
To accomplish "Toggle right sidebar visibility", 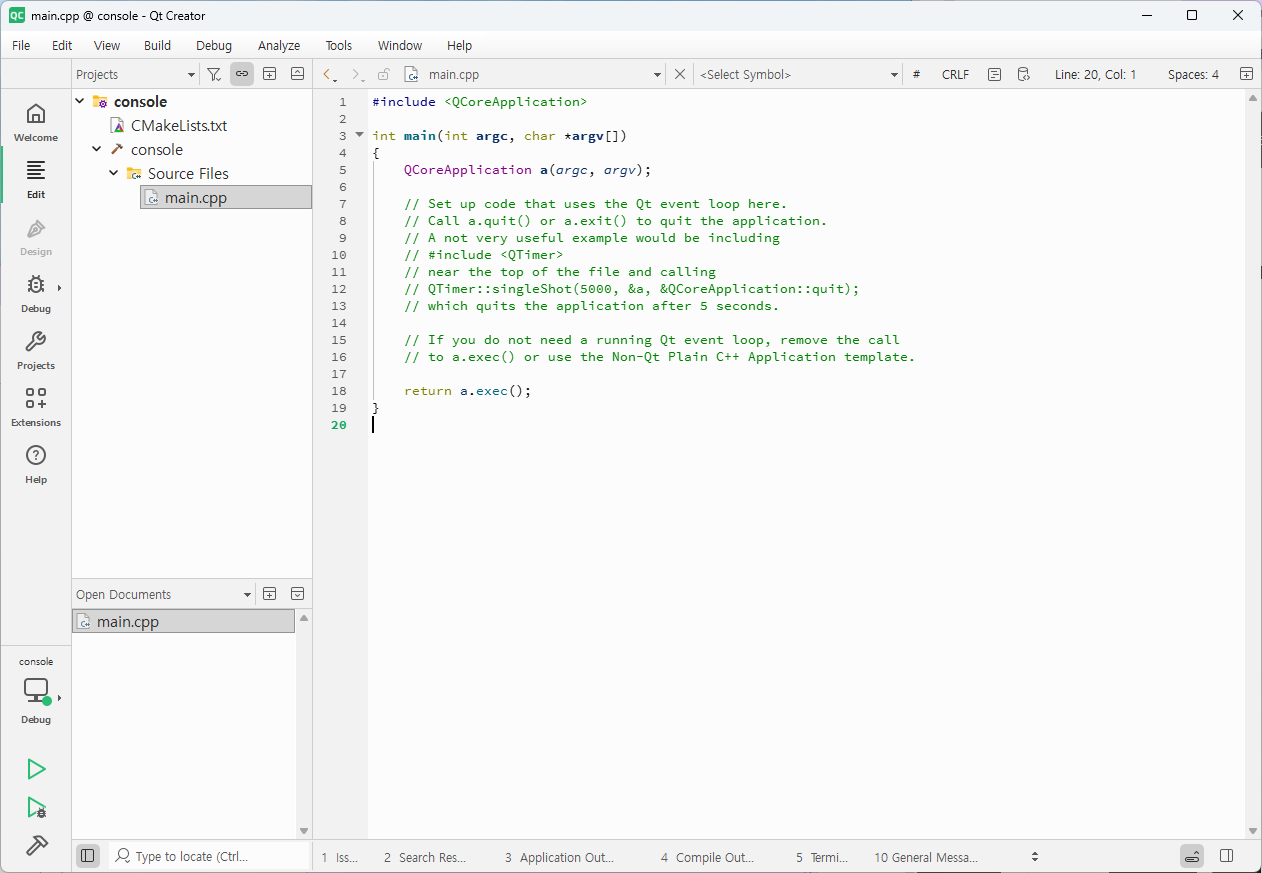I will tap(1227, 856).
